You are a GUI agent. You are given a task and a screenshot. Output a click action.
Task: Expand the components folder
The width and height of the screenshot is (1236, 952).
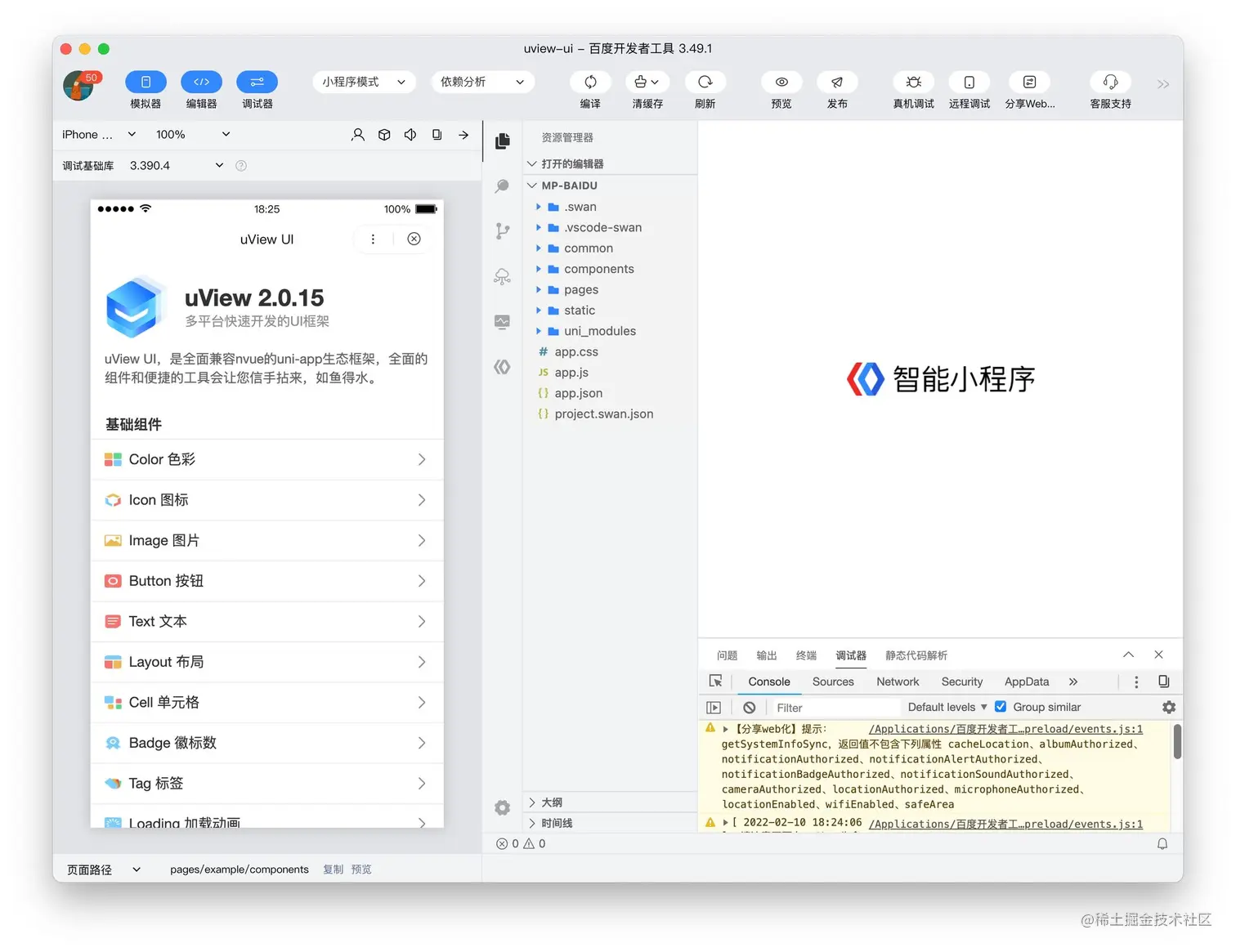pyautogui.click(x=610, y=269)
